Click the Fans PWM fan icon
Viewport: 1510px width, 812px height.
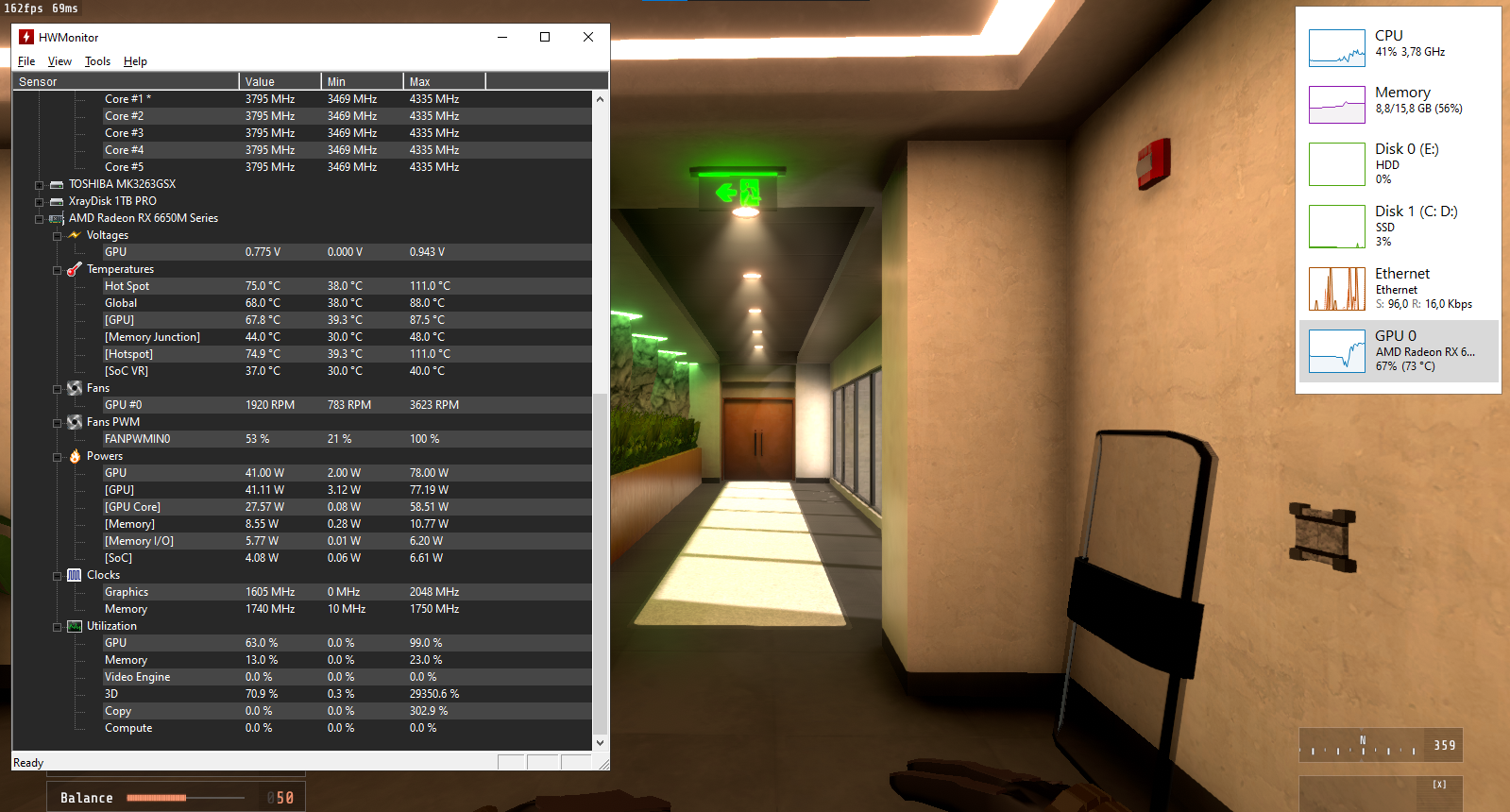click(75, 422)
